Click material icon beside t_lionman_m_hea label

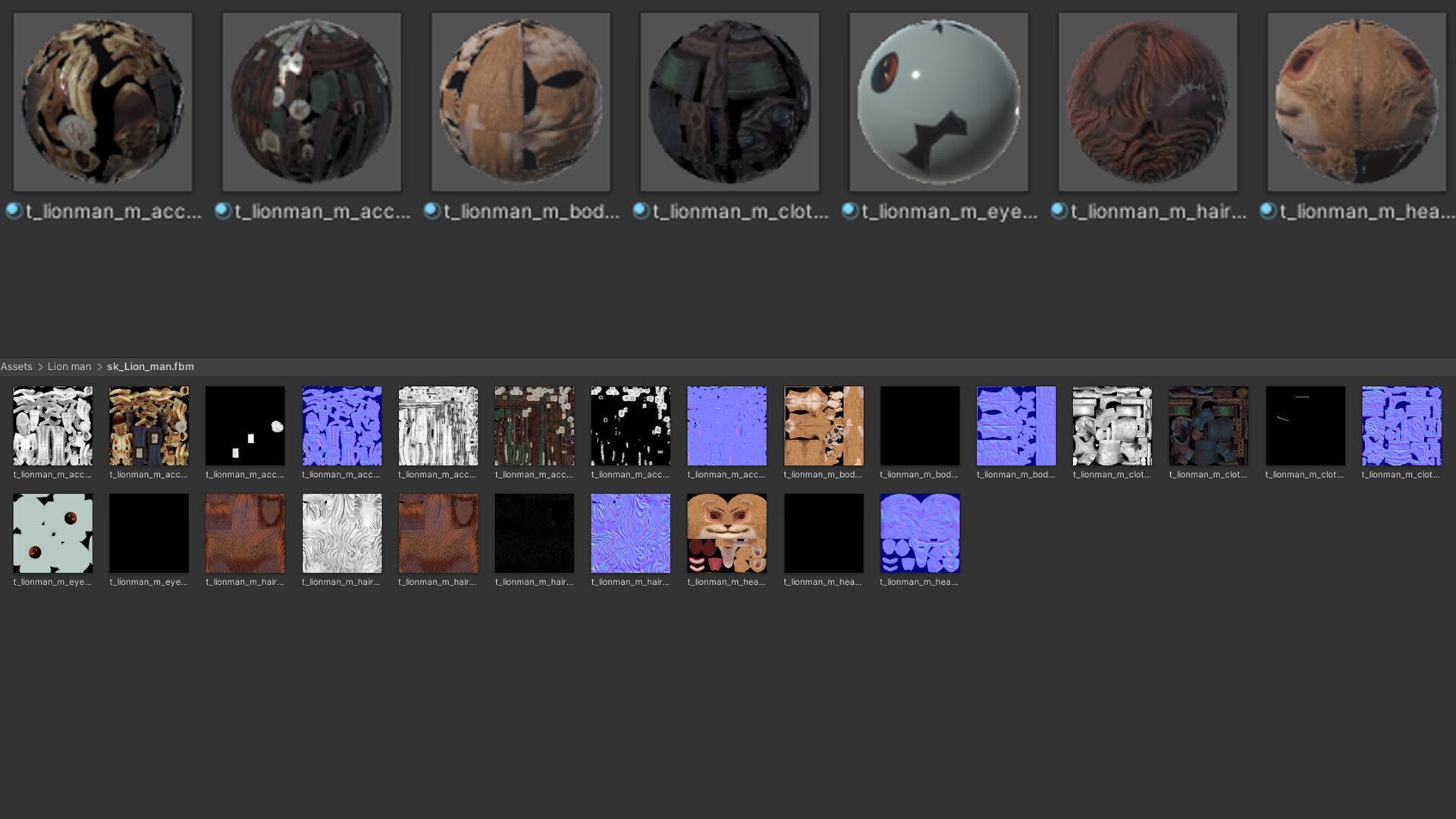click(x=1268, y=212)
